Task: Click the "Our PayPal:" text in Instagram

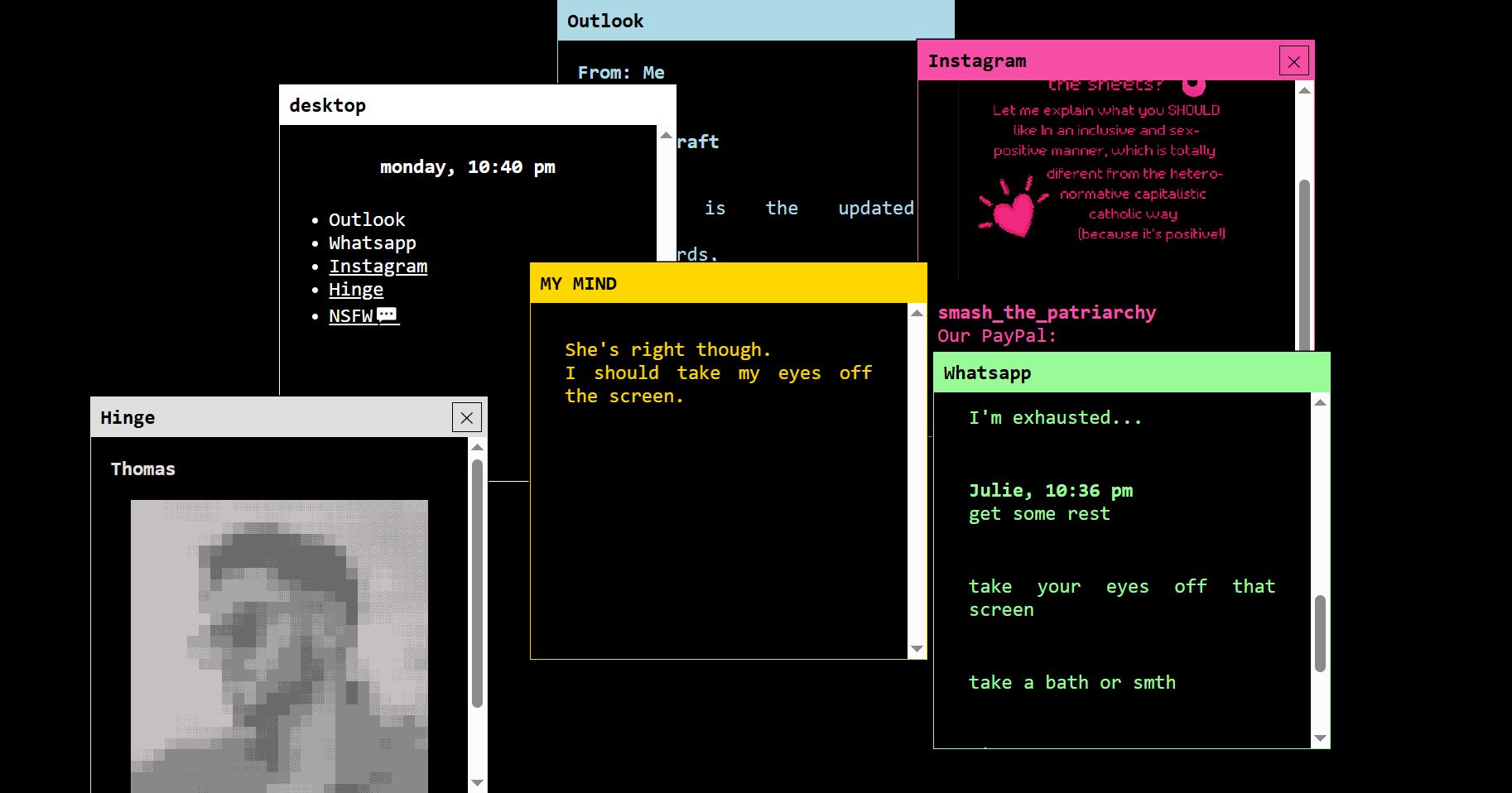Action: click(997, 336)
